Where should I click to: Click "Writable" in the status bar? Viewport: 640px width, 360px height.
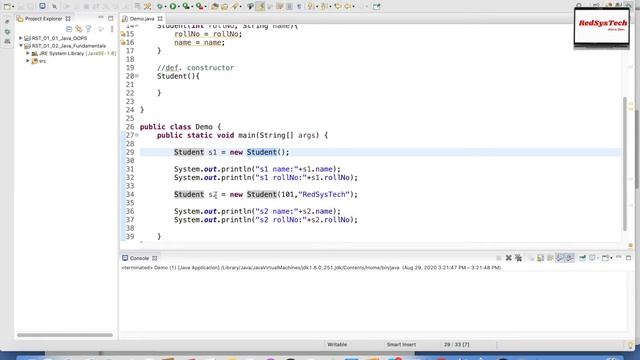pyautogui.click(x=337, y=344)
